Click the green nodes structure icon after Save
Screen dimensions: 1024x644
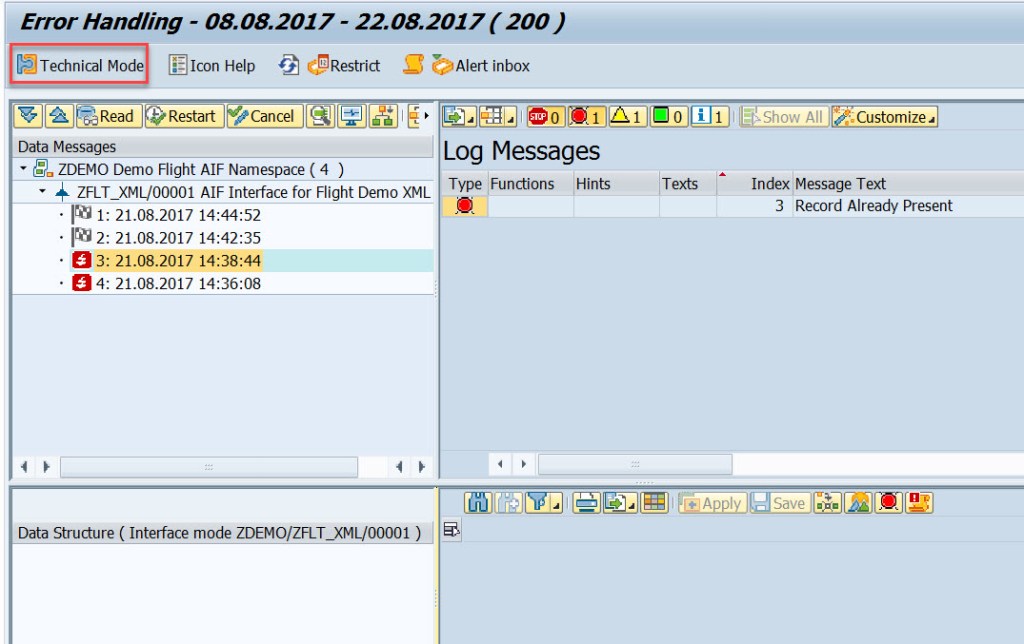pyautogui.click(x=827, y=502)
